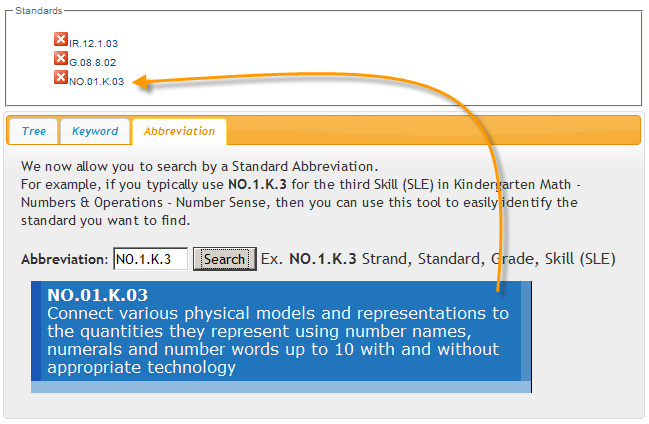Click bold NO.1.K.3 example beside Search button
The width and height of the screenshot is (649, 424).
pyautogui.click(x=323, y=259)
